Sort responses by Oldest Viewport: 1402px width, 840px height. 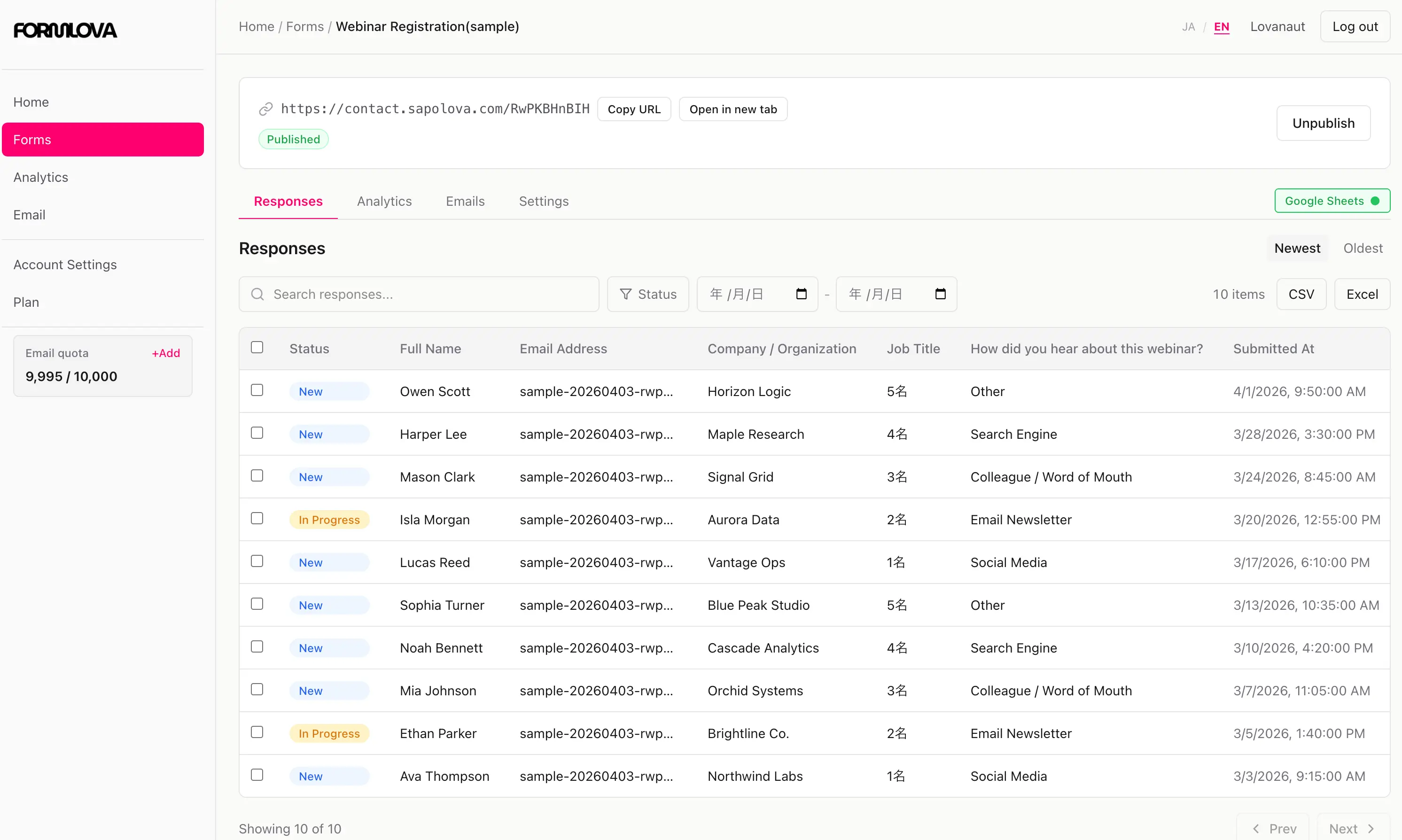coord(1363,249)
